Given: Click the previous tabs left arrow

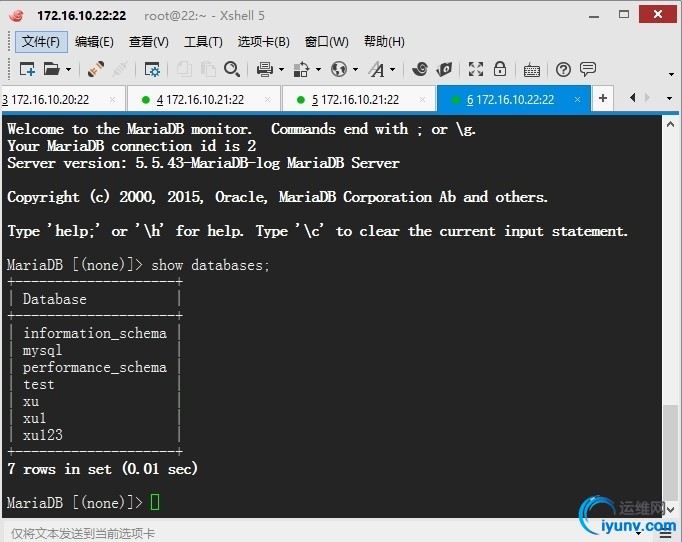Looking at the screenshot, I should click(633, 98).
